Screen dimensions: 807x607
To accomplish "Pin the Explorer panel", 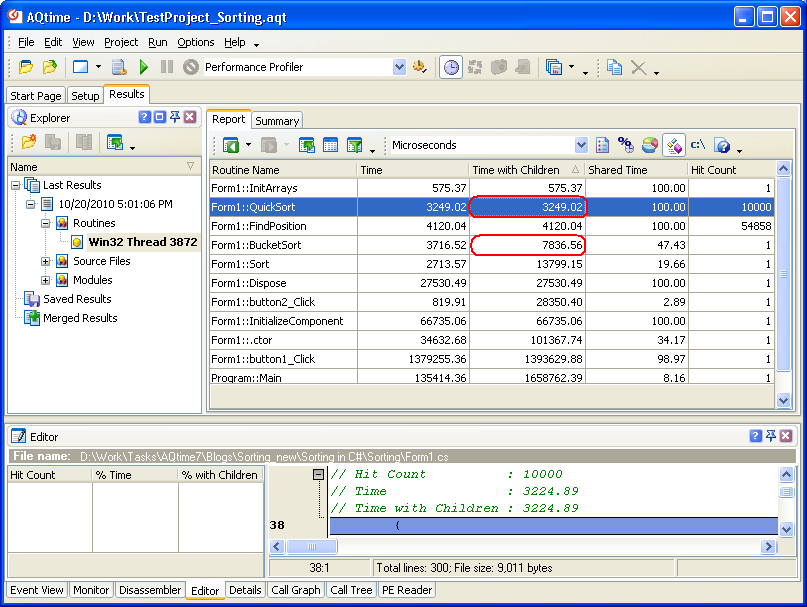I will coord(175,117).
